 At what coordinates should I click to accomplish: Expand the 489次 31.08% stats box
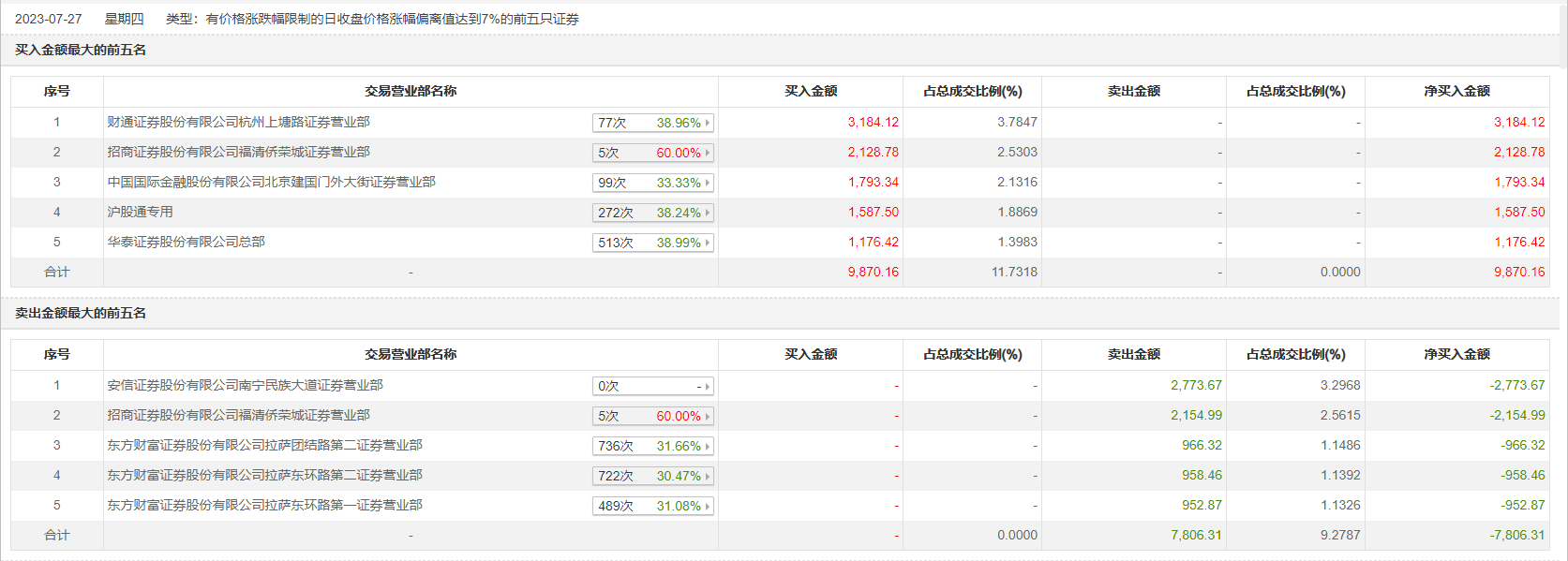coord(652,506)
